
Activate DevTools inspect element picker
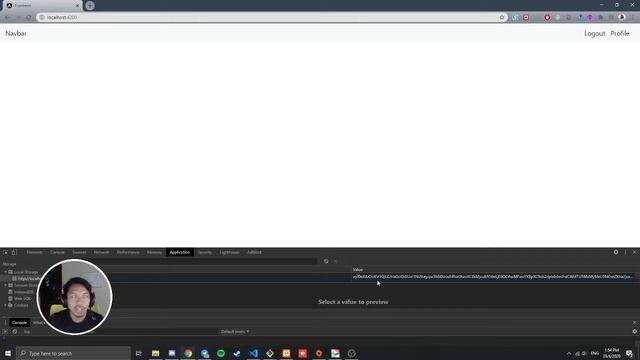point(6,252)
